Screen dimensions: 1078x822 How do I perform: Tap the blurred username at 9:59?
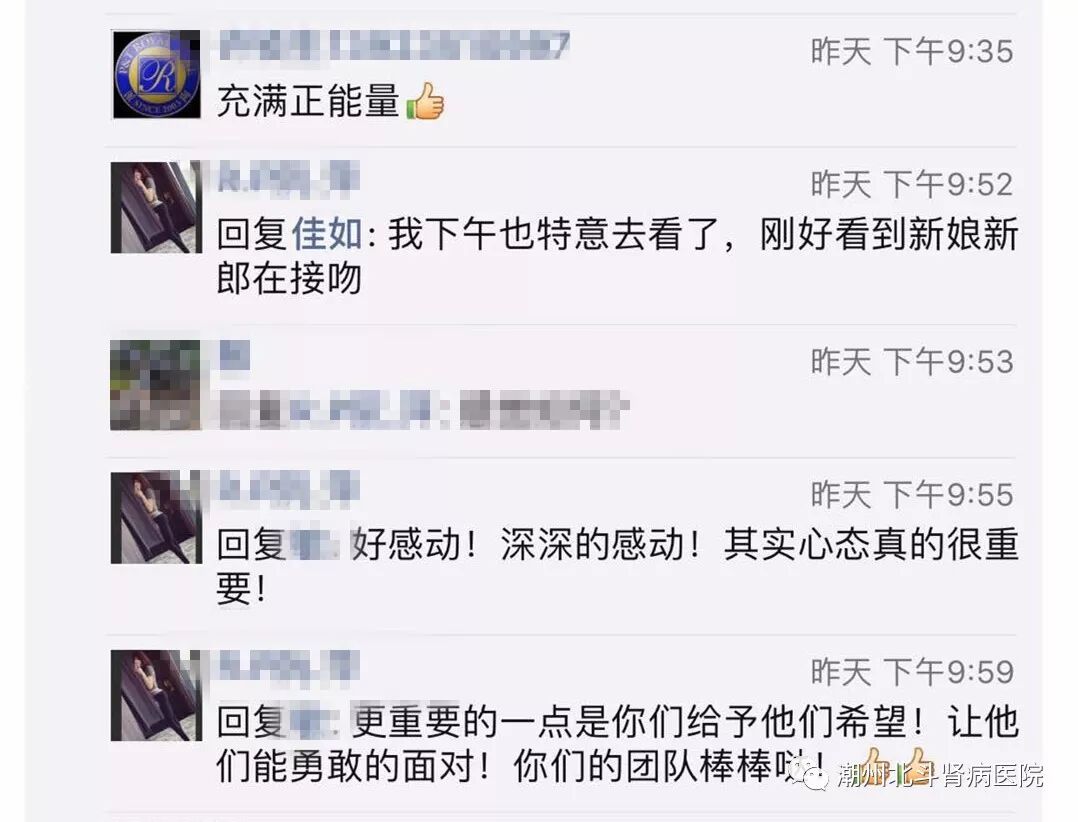289,665
